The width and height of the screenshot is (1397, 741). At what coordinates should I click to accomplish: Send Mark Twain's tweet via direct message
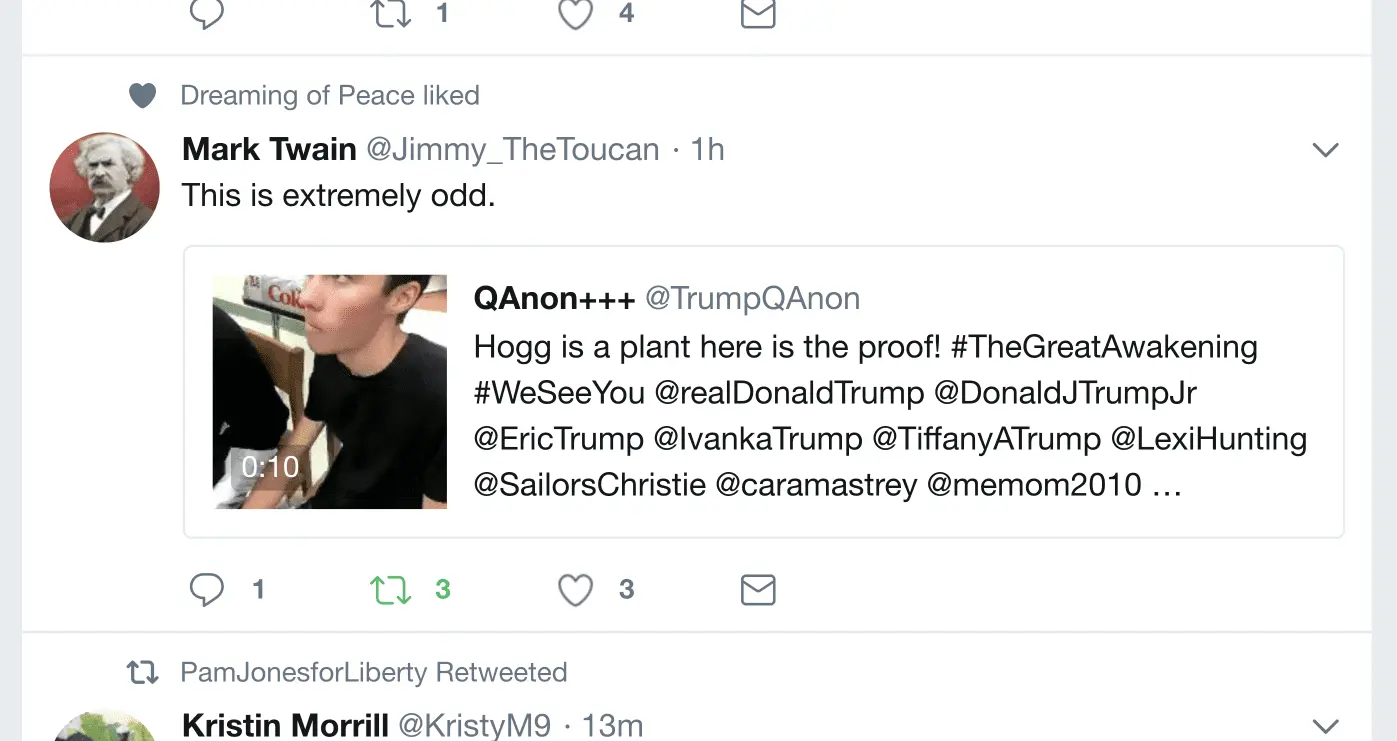[x=758, y=590]
